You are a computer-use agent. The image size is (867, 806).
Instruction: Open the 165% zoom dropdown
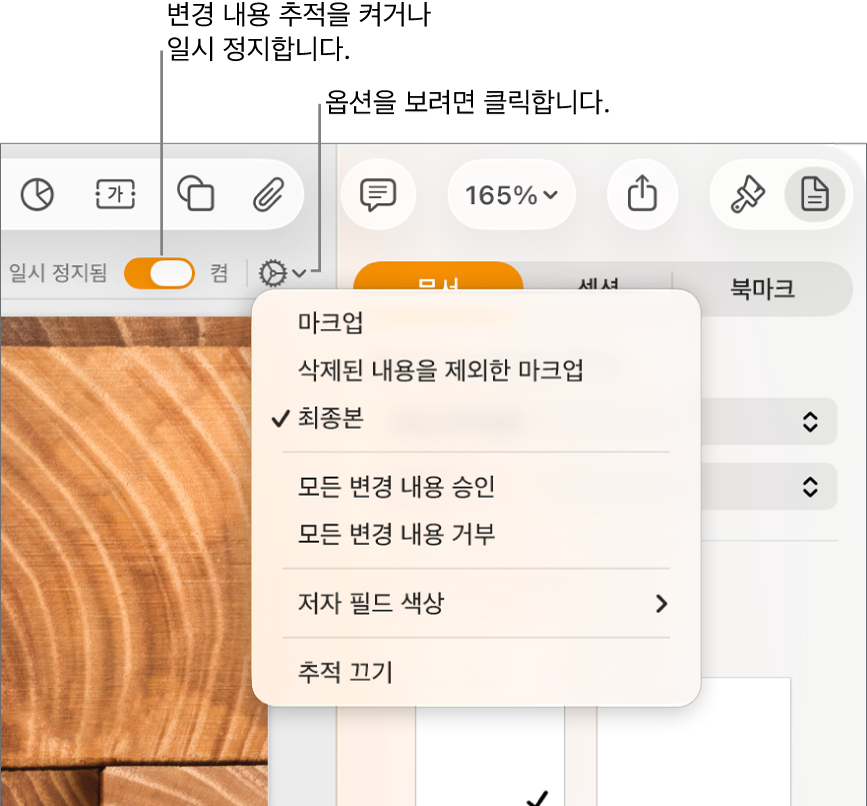(511, 195)
